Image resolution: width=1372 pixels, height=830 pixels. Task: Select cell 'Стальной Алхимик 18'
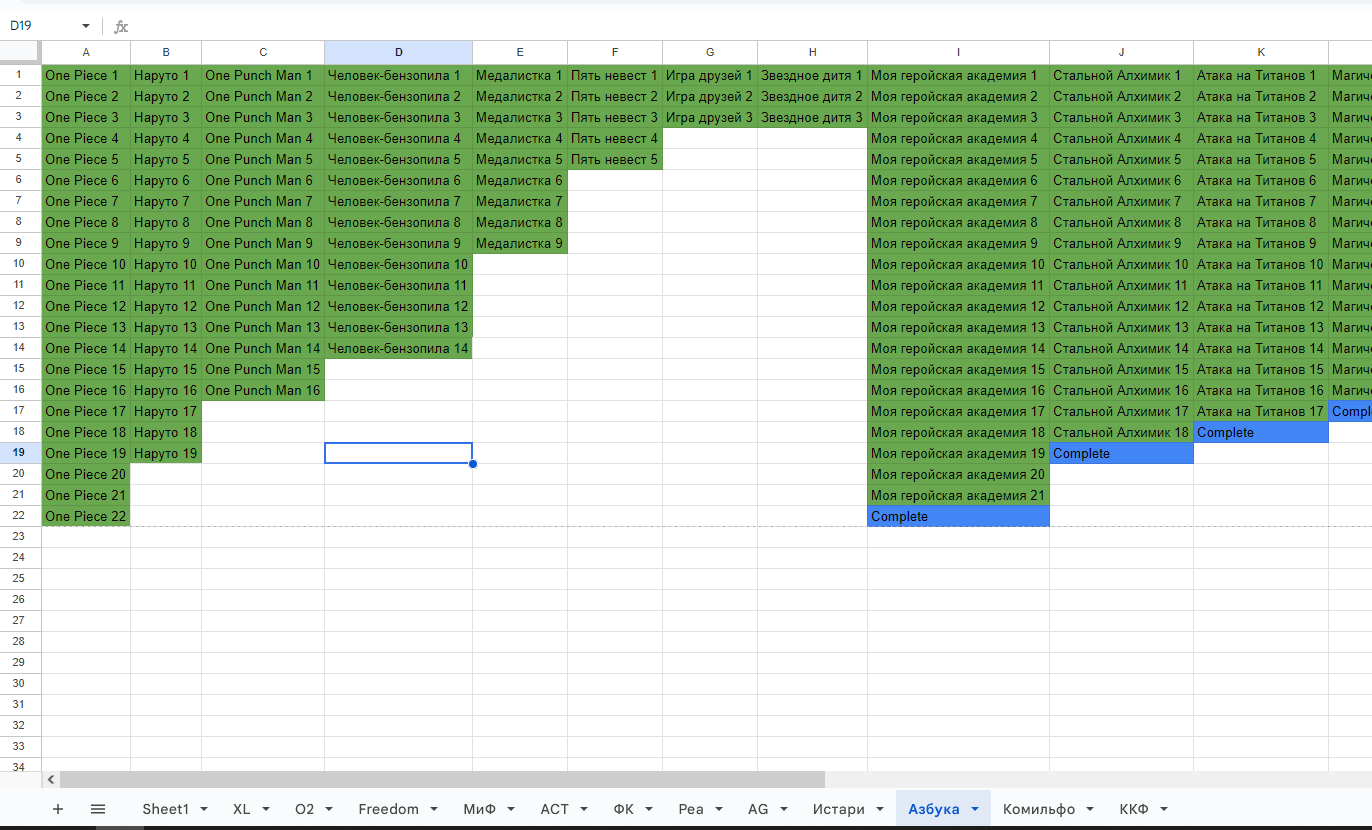[x=1121, y=432]
